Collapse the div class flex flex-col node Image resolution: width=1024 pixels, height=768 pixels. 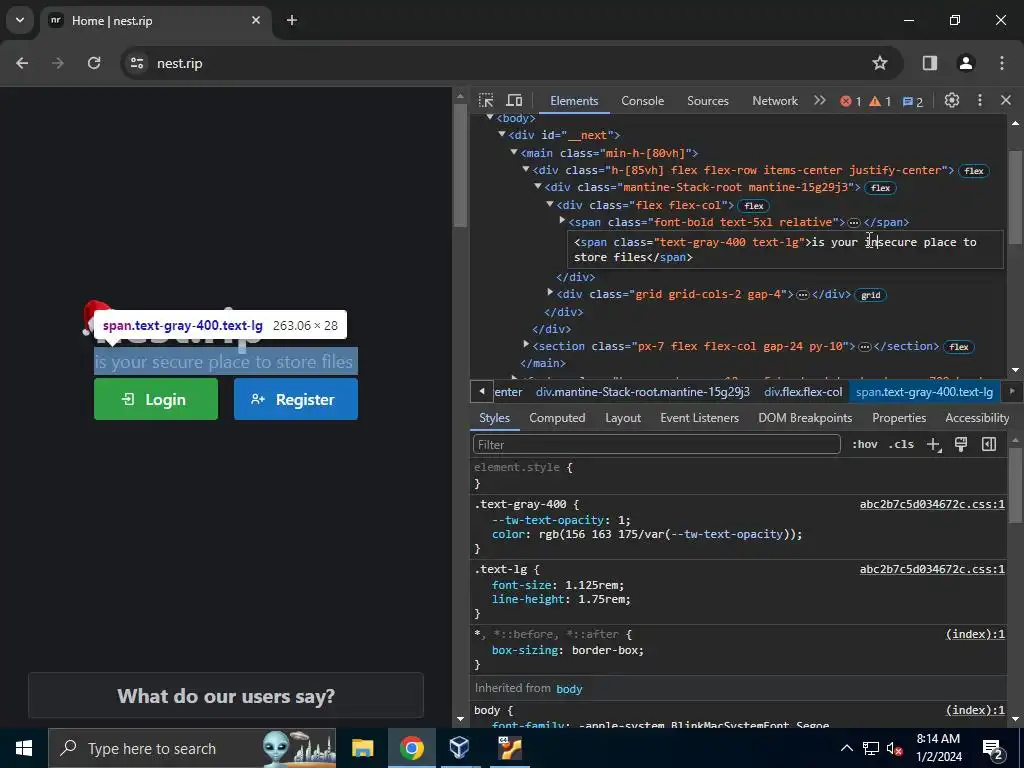(x=550, y=204)
